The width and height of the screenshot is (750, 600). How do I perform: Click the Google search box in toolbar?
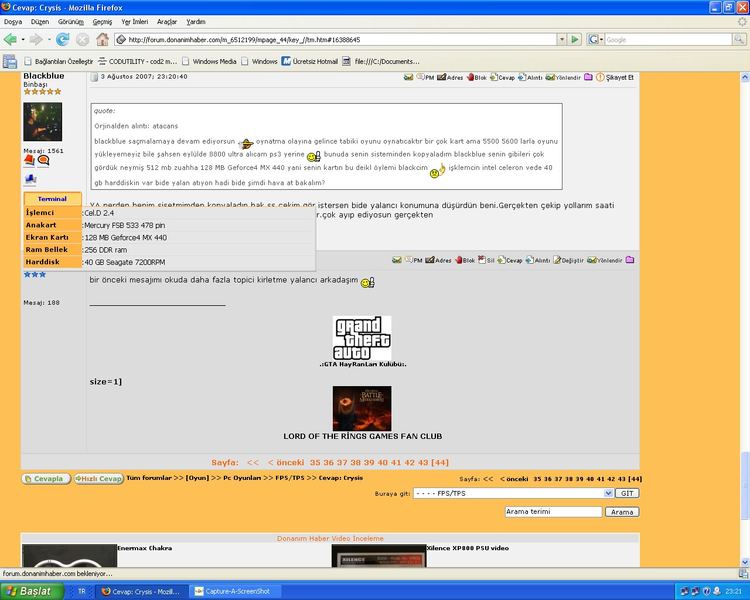[x=668, y=39]
